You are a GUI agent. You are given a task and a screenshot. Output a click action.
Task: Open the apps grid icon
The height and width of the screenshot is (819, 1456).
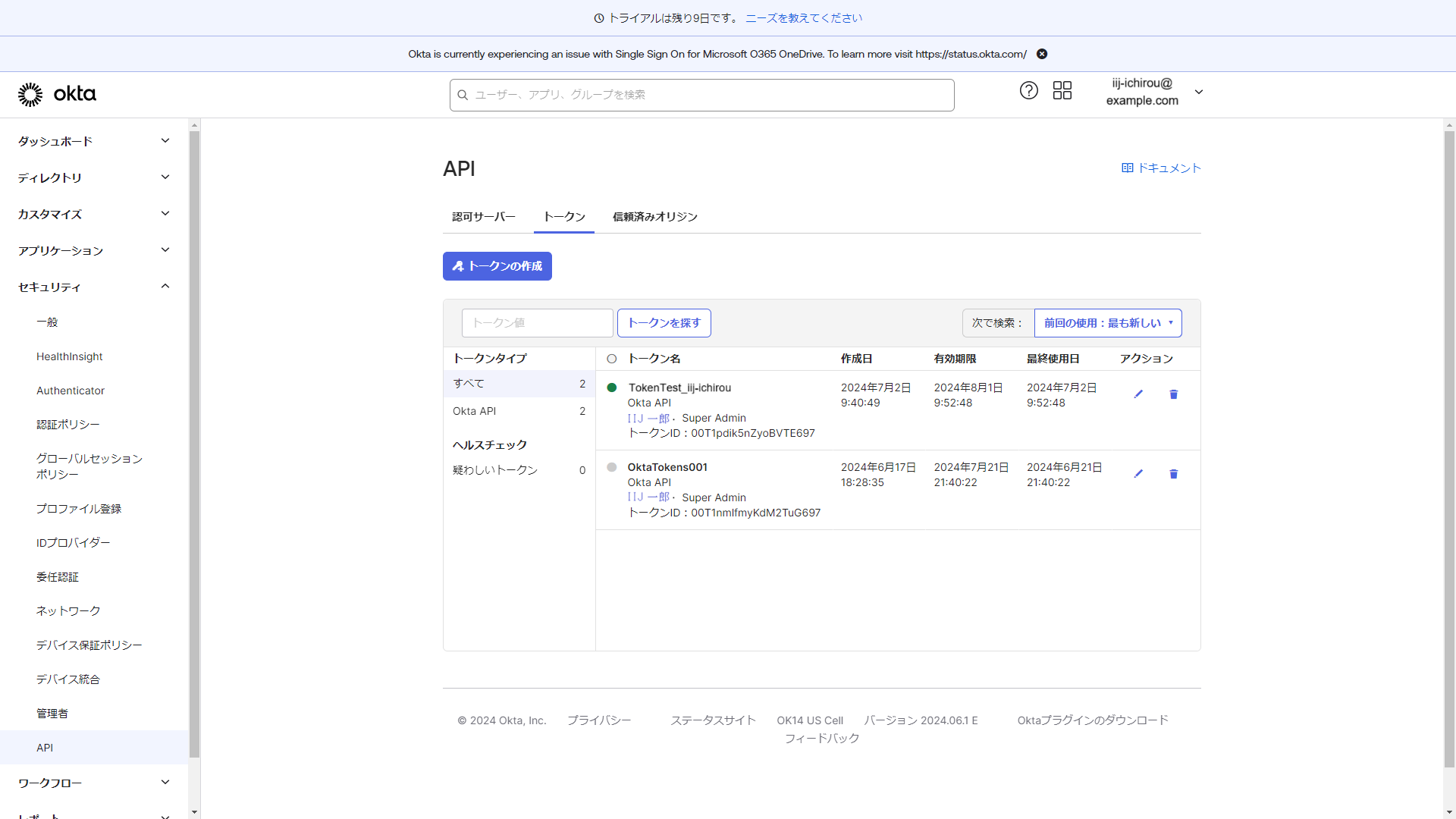(1062, 91)
